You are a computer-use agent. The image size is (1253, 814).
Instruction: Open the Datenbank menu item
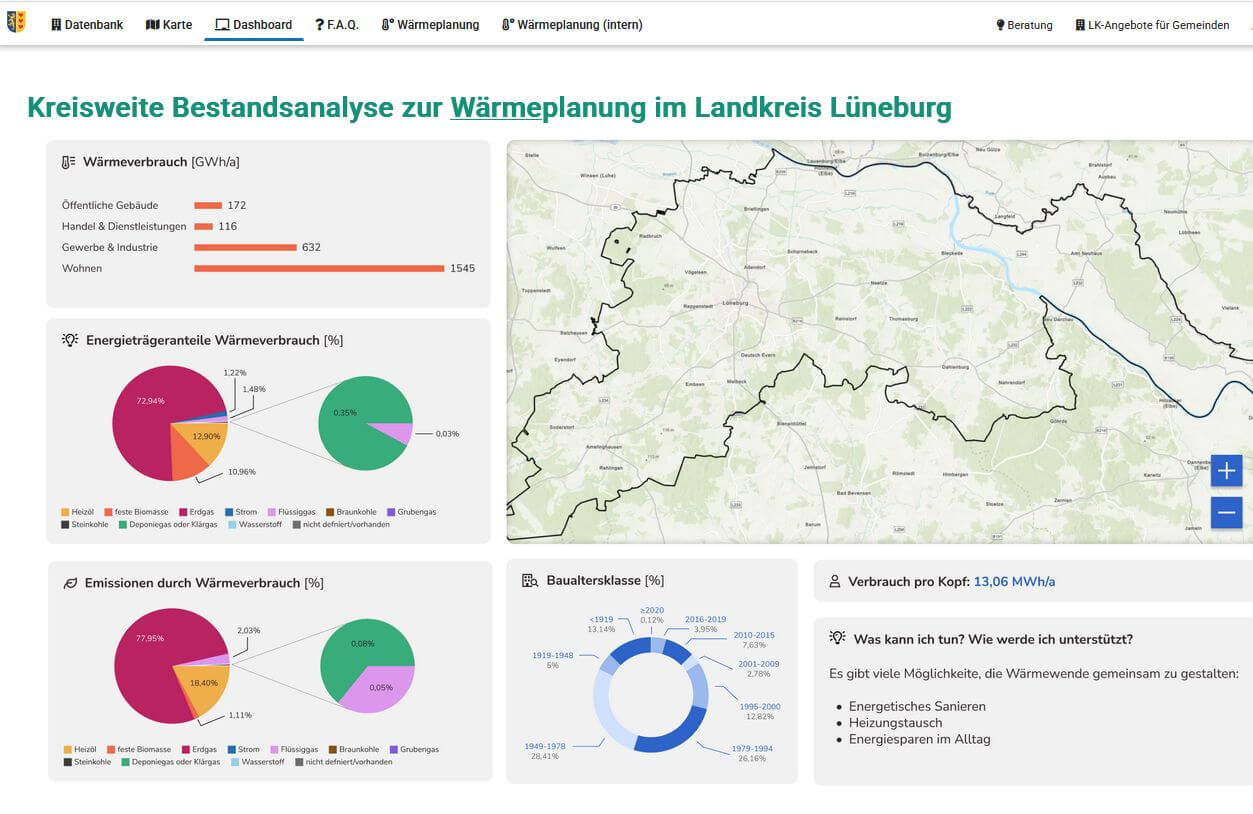87,25
